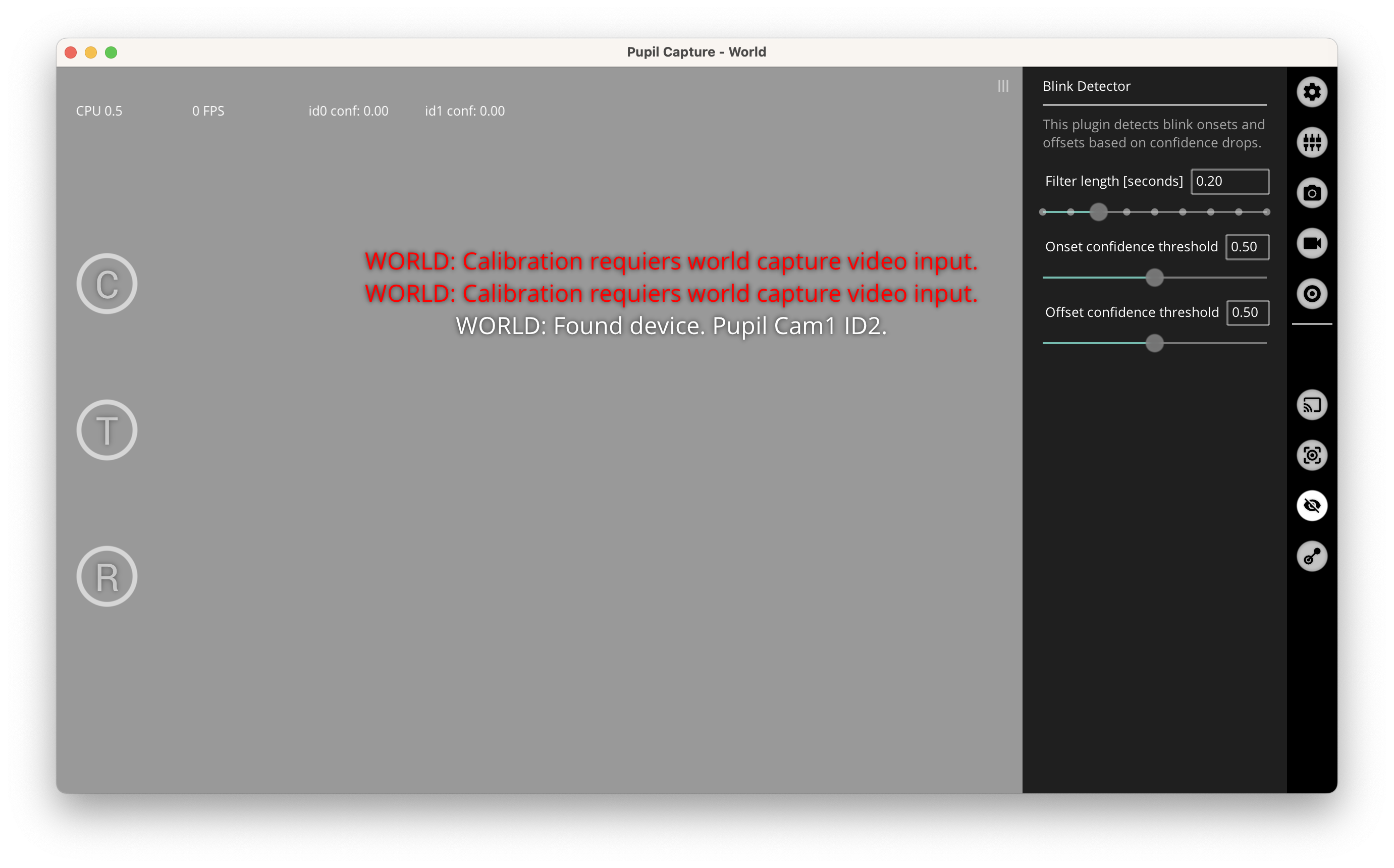The image size is (1394, 868).
Task: Click the Filter length seconds input field
Action: pos(1229,181)
